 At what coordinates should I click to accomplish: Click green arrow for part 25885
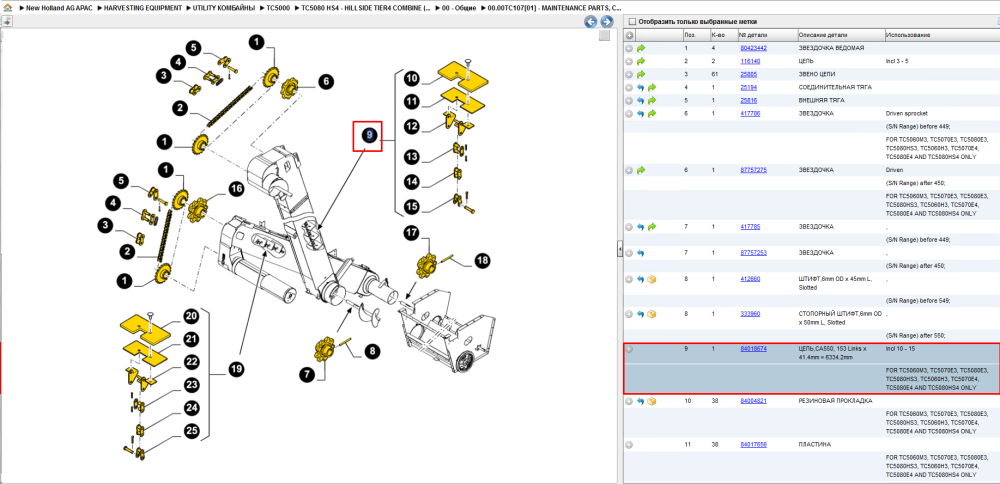[641, 75]
